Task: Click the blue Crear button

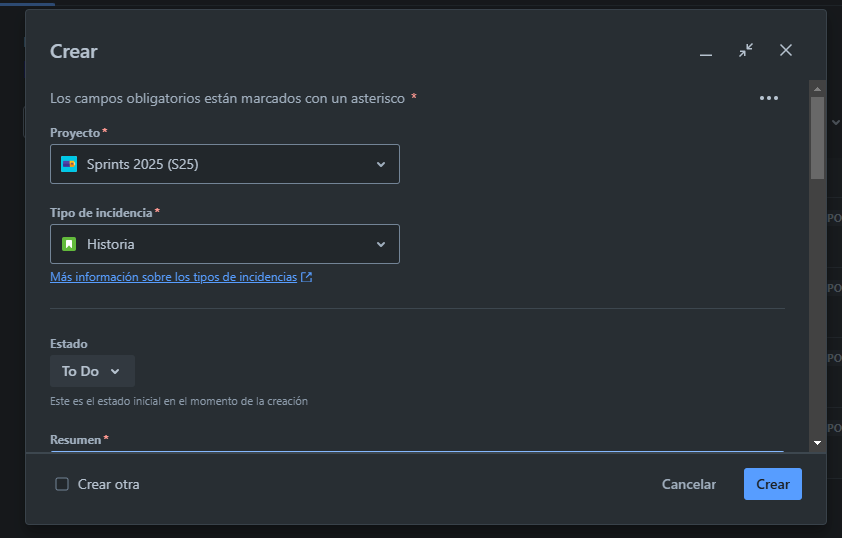Action: [773, 484]
